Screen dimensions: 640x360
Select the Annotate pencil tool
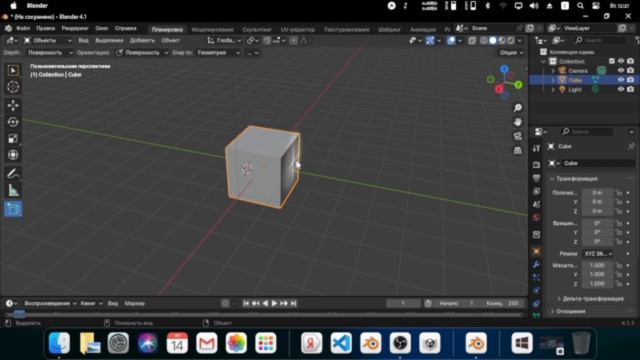(x=13, y=174)
